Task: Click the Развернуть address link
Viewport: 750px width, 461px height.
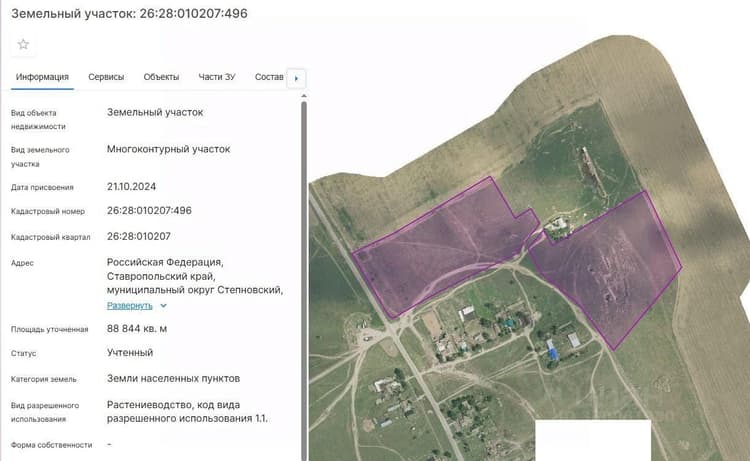Action: [x=130, y=306]
